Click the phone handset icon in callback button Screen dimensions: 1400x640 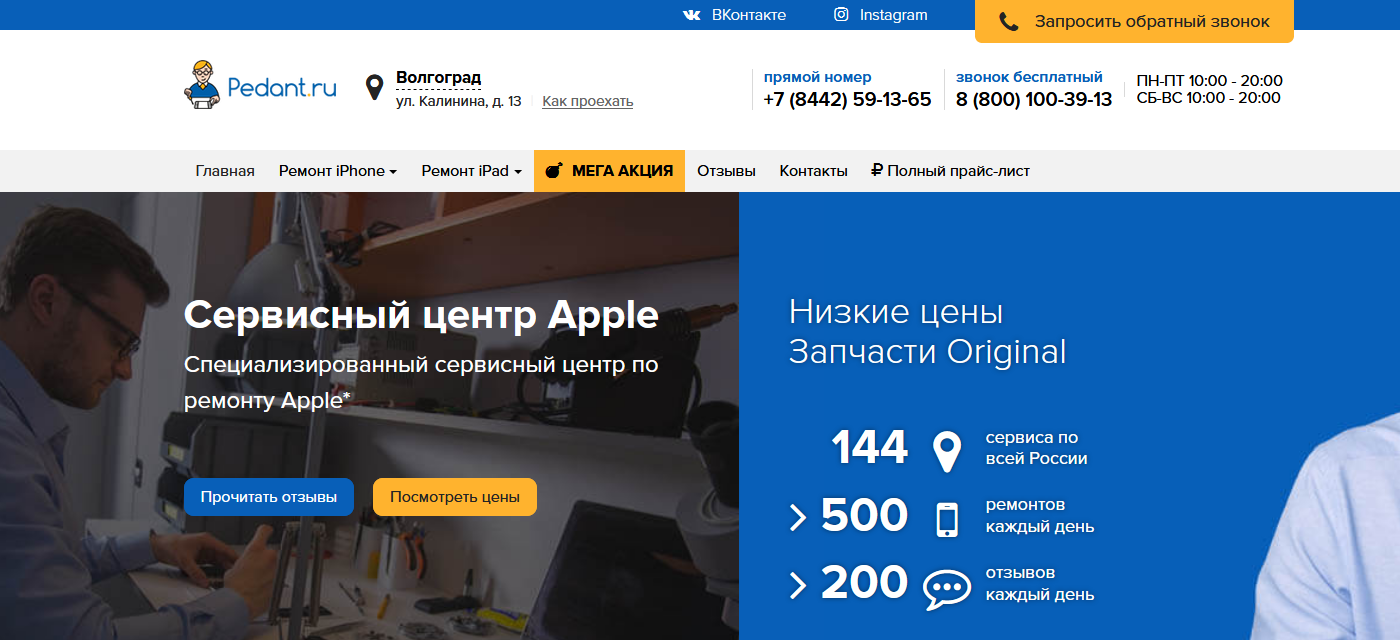click(1009, 21)
